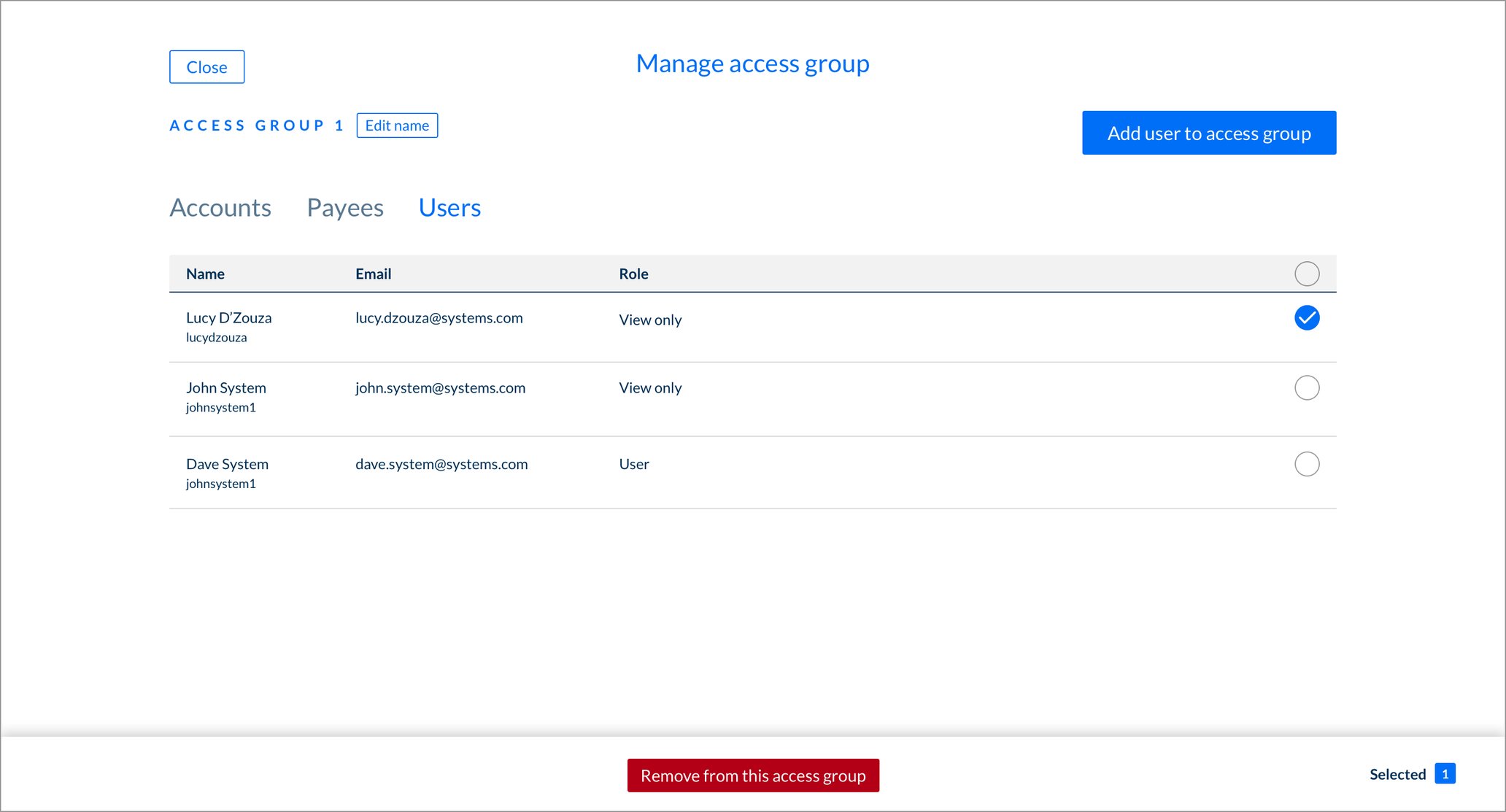The image size is (1506, 812).
Task: Click Remove from this access group
Action: pyautogui.click(x=753, y=776)
